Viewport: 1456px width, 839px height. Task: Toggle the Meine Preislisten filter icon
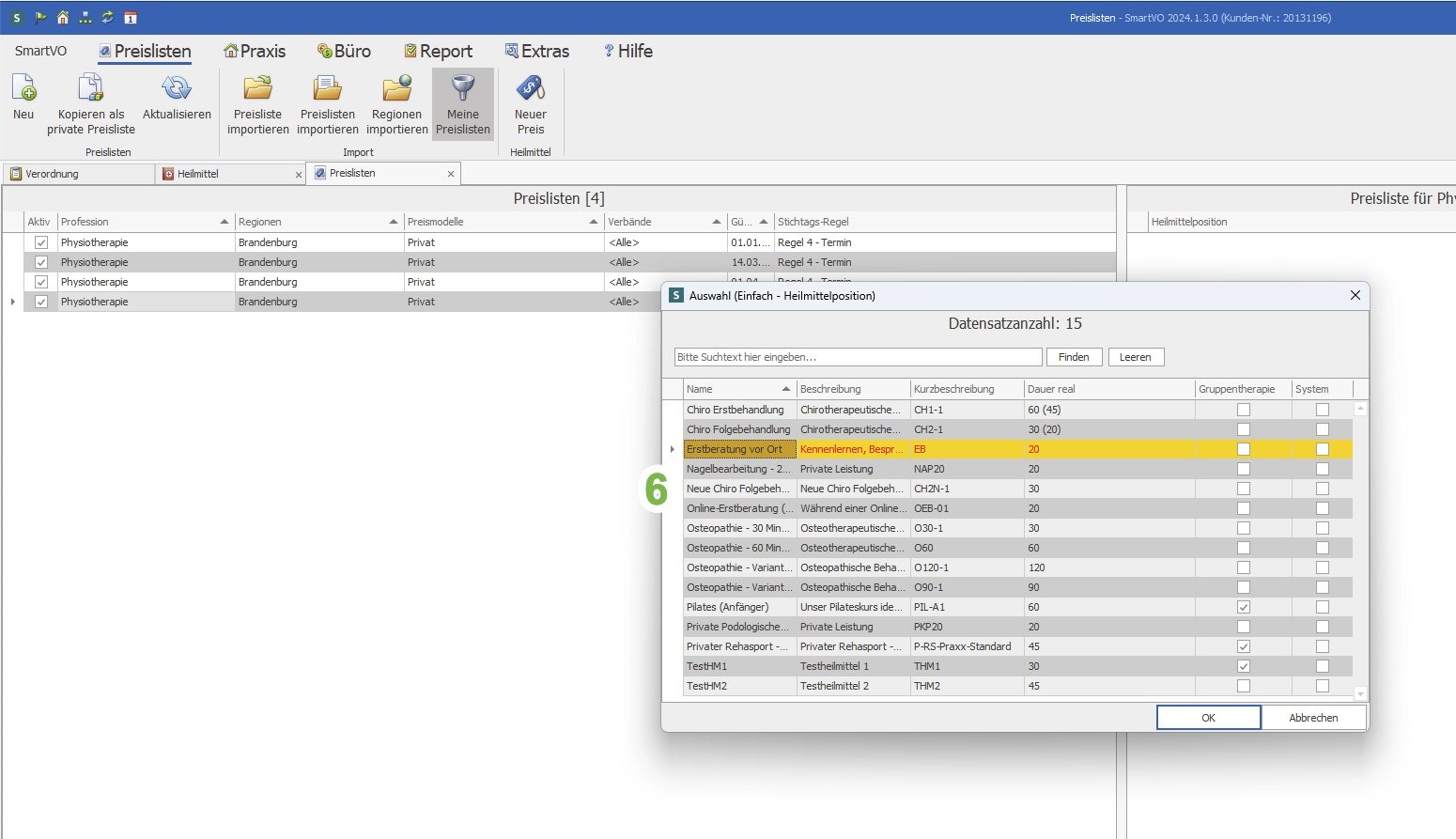pos(462,89)
